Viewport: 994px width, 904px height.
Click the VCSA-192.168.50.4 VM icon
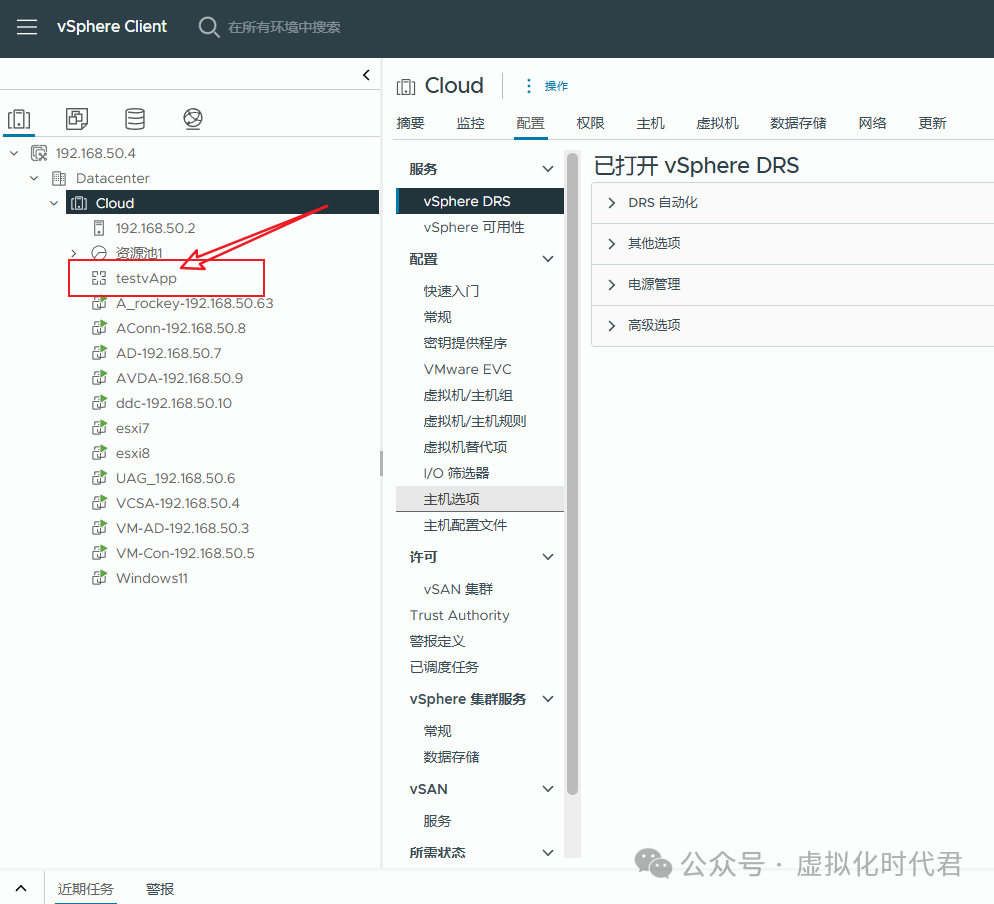tap(100, 503)
